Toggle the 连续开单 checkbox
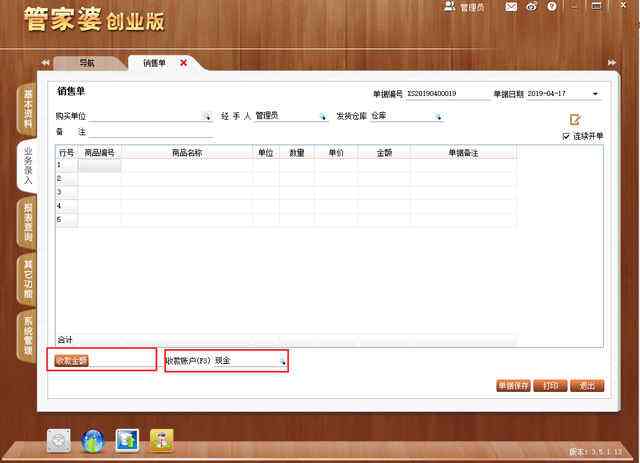Image resolution: width=640 pixels, height=463 pixels. click(x=566, y=136)
